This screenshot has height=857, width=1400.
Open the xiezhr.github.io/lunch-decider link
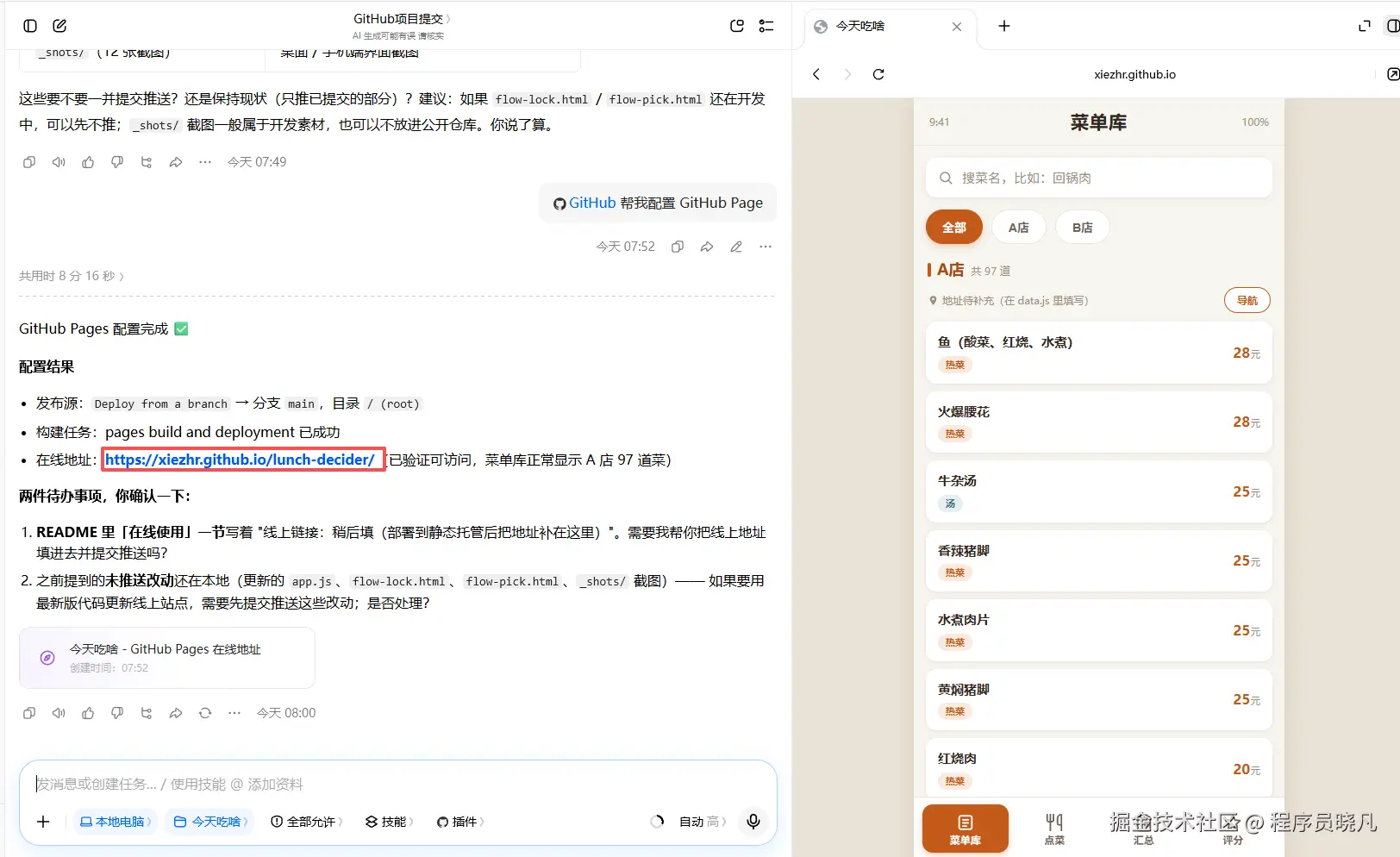240,460
